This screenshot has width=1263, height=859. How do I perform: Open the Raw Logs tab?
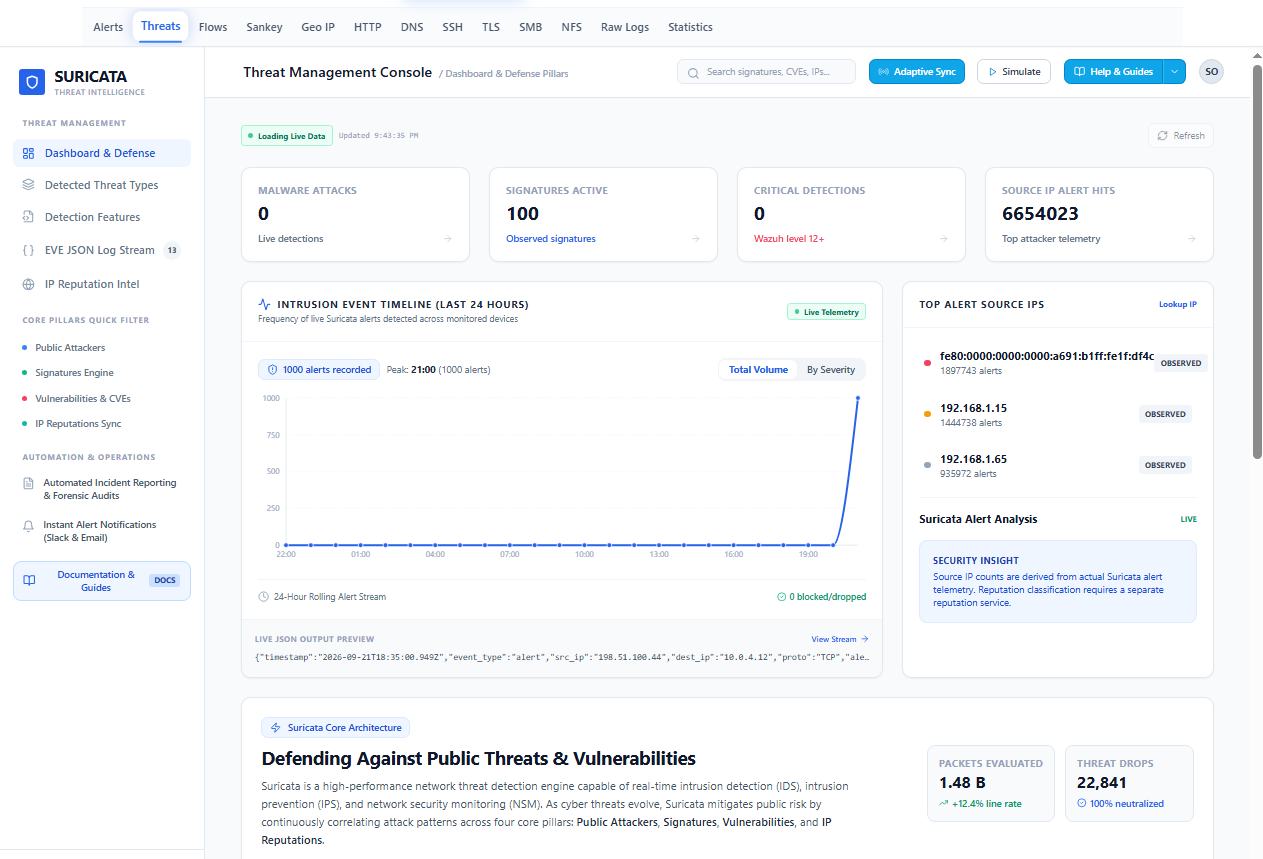(625, 27)
